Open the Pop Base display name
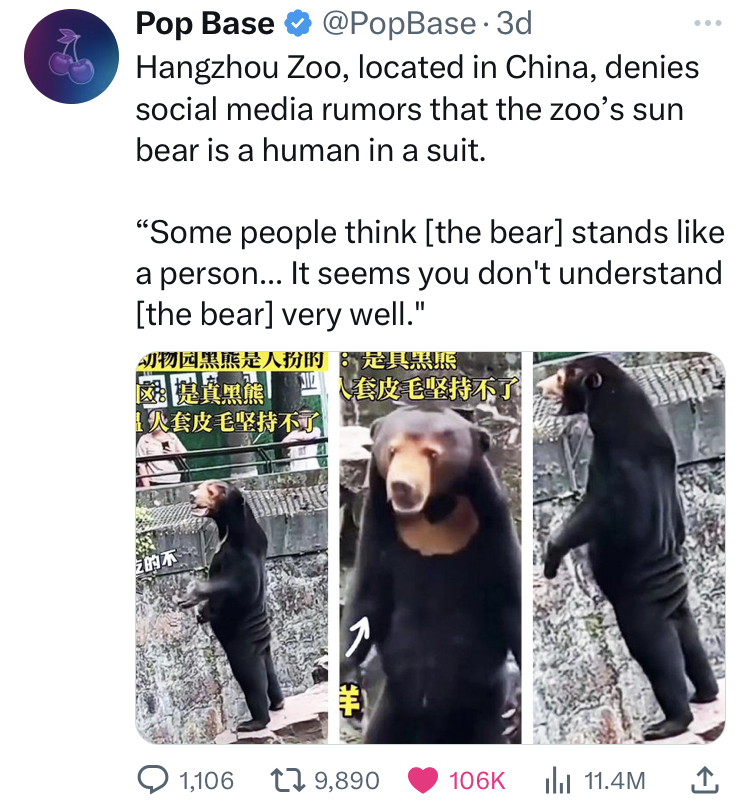750x801 pixels. point(205,23)
